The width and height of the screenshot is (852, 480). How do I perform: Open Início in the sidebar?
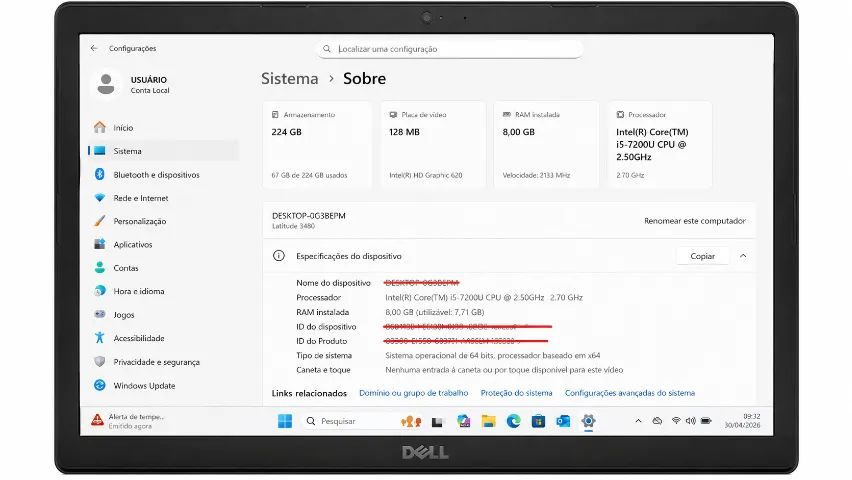[x=163, y=128]
